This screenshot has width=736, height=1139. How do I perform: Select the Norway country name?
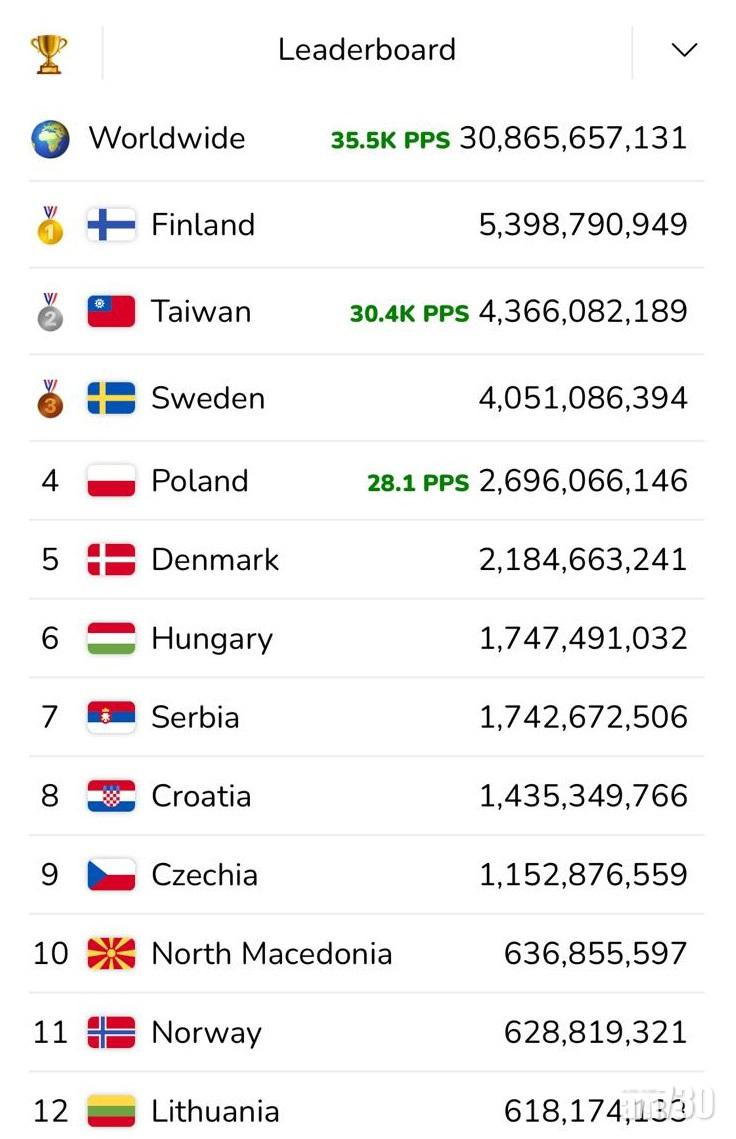click(206, 1033)
